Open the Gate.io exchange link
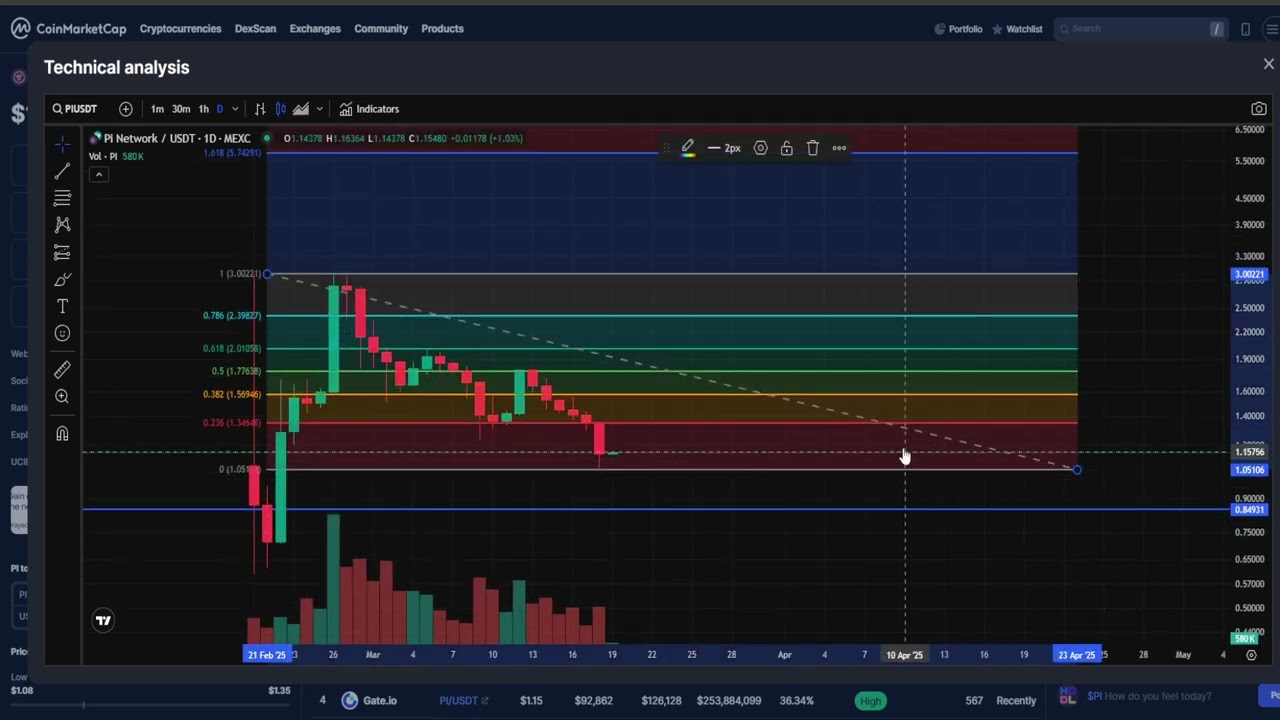 tap(369, 701)
